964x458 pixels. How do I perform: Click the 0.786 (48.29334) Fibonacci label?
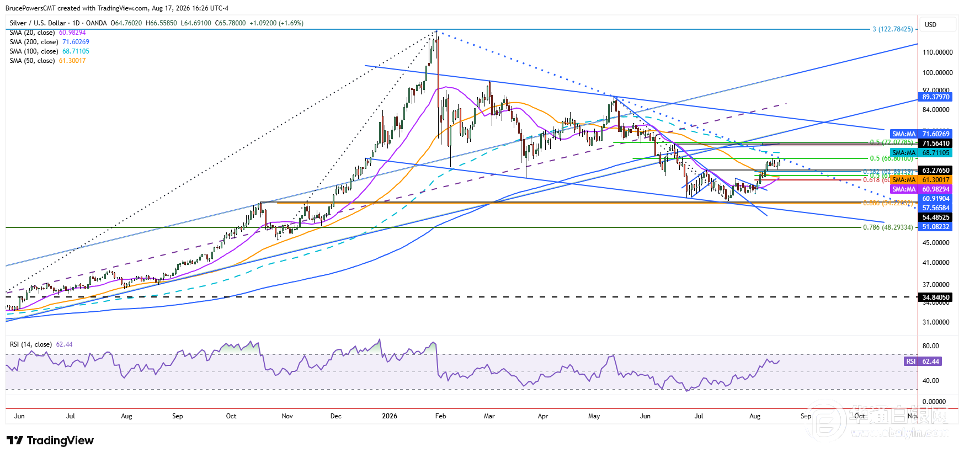(888, 227)
